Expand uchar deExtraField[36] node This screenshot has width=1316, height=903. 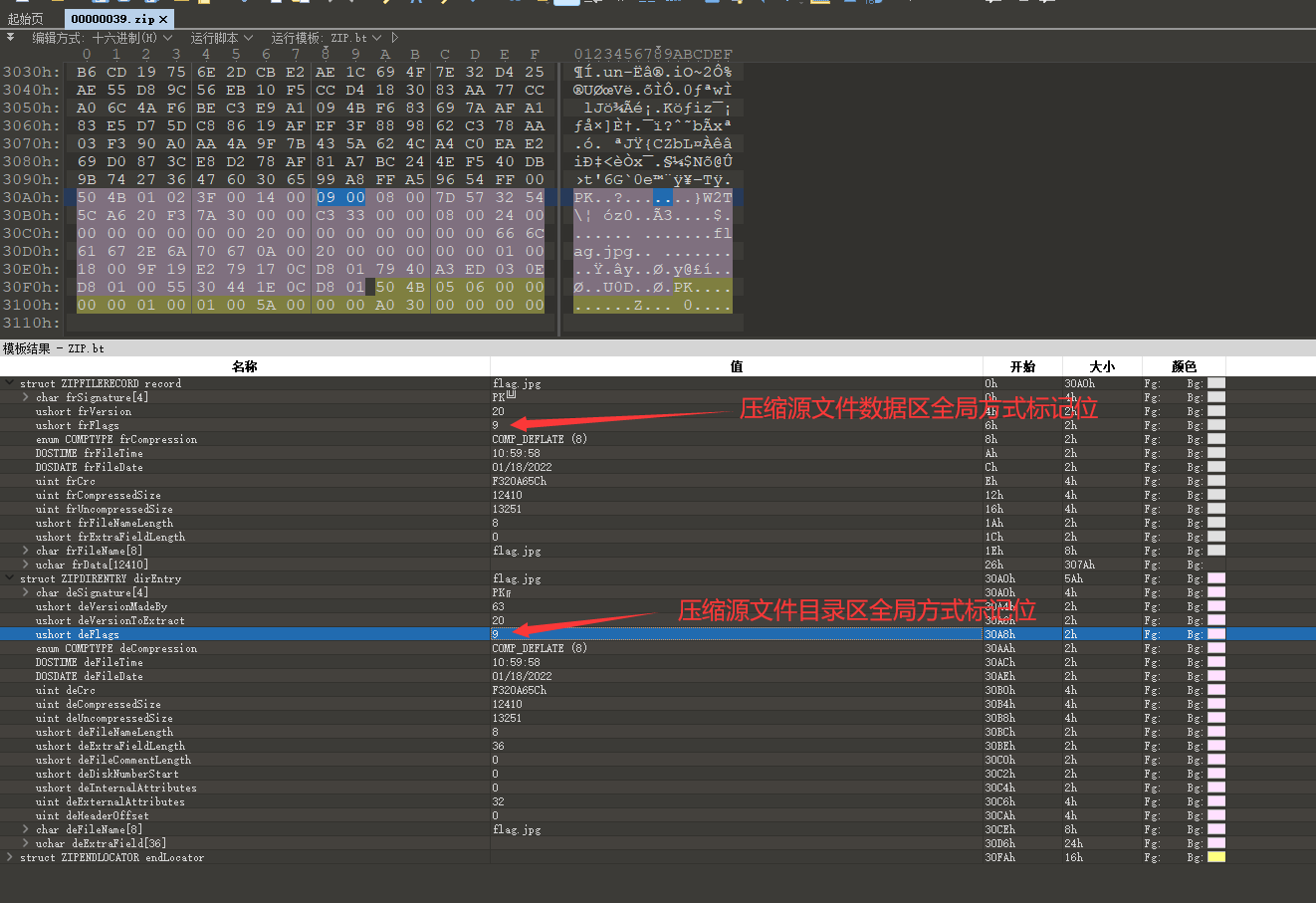click(26, 843)
